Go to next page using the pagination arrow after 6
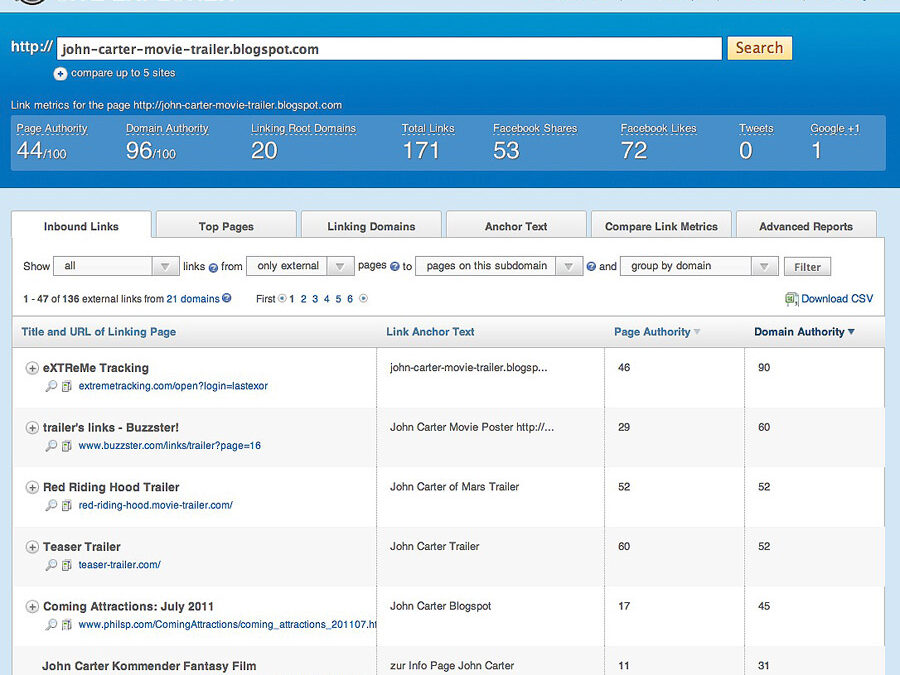This screenshot has width=900, height=675. pos(364,298)
